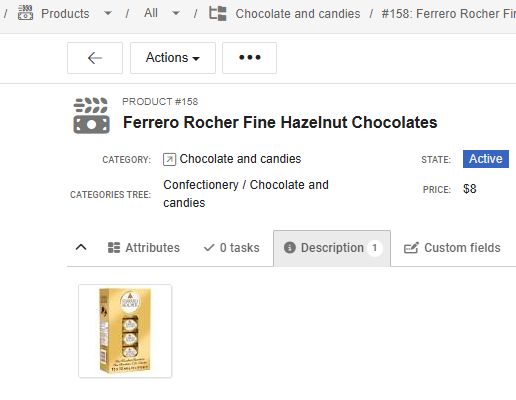Open Chocolate and candies category link

coord(240,159)
